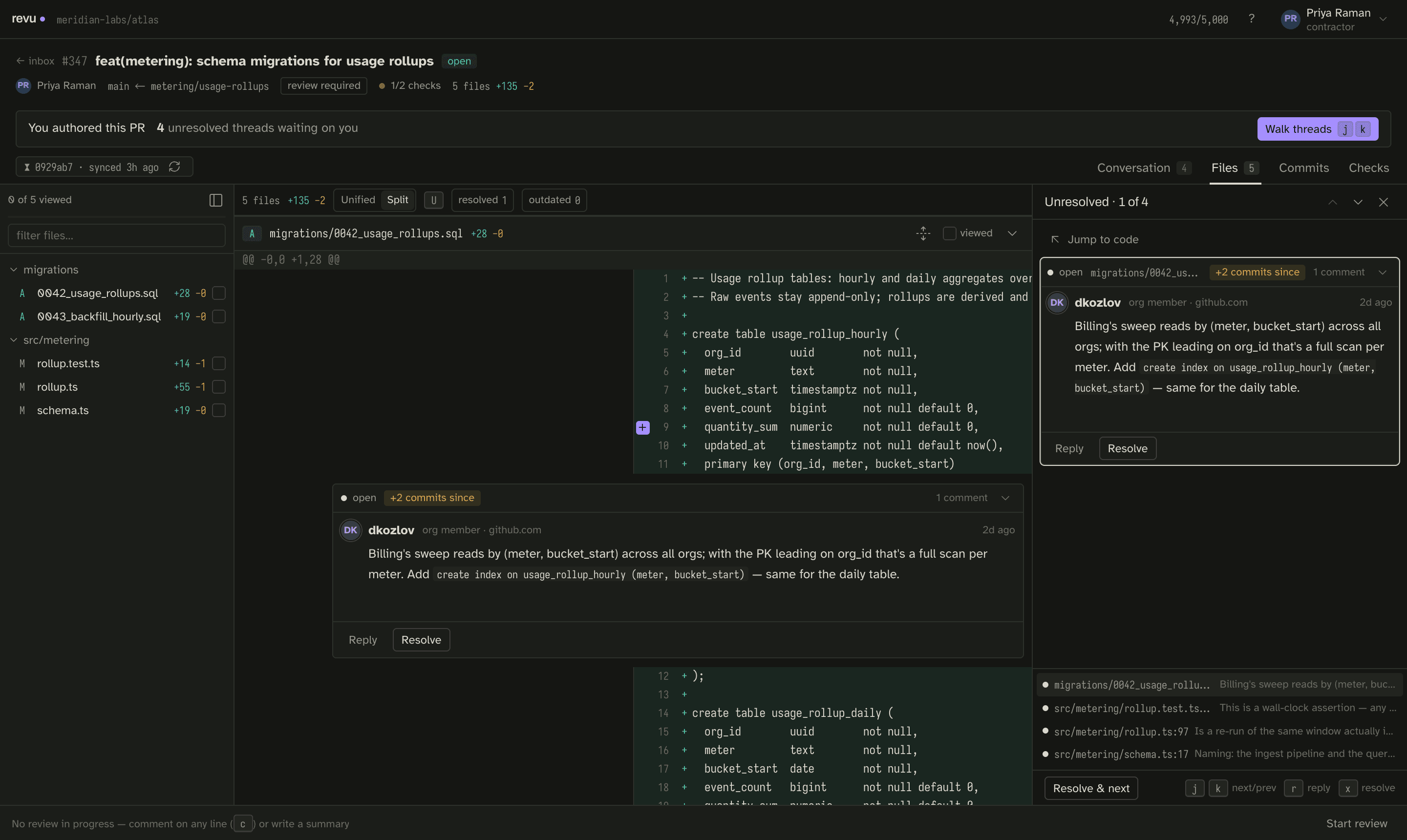Viewport: 1407px width, 840px height.
Task: Select the src/metering/rollup.ts:97 thread row
Action: [x=1218, y=731]
